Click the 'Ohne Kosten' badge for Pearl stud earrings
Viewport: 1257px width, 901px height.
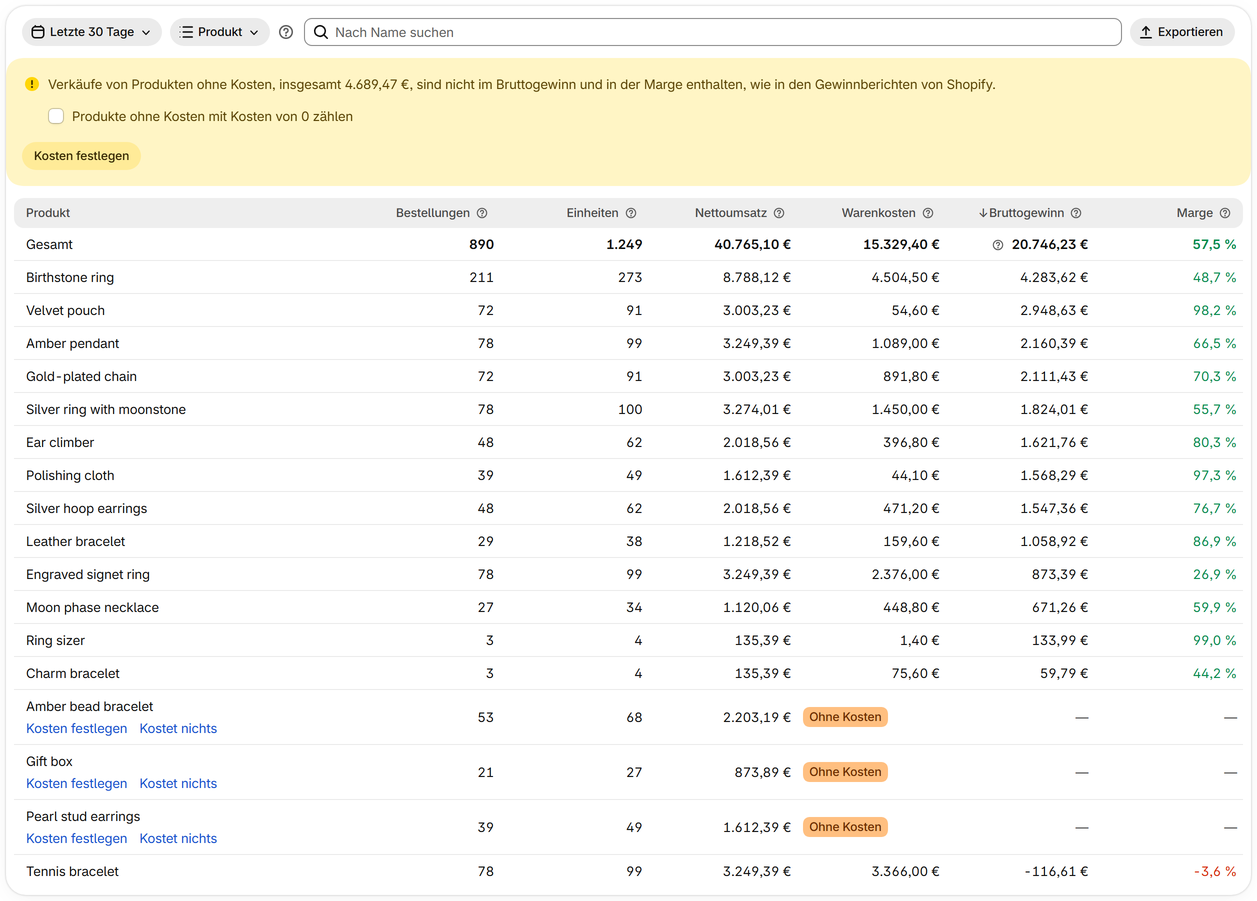[x=845, y=827]
